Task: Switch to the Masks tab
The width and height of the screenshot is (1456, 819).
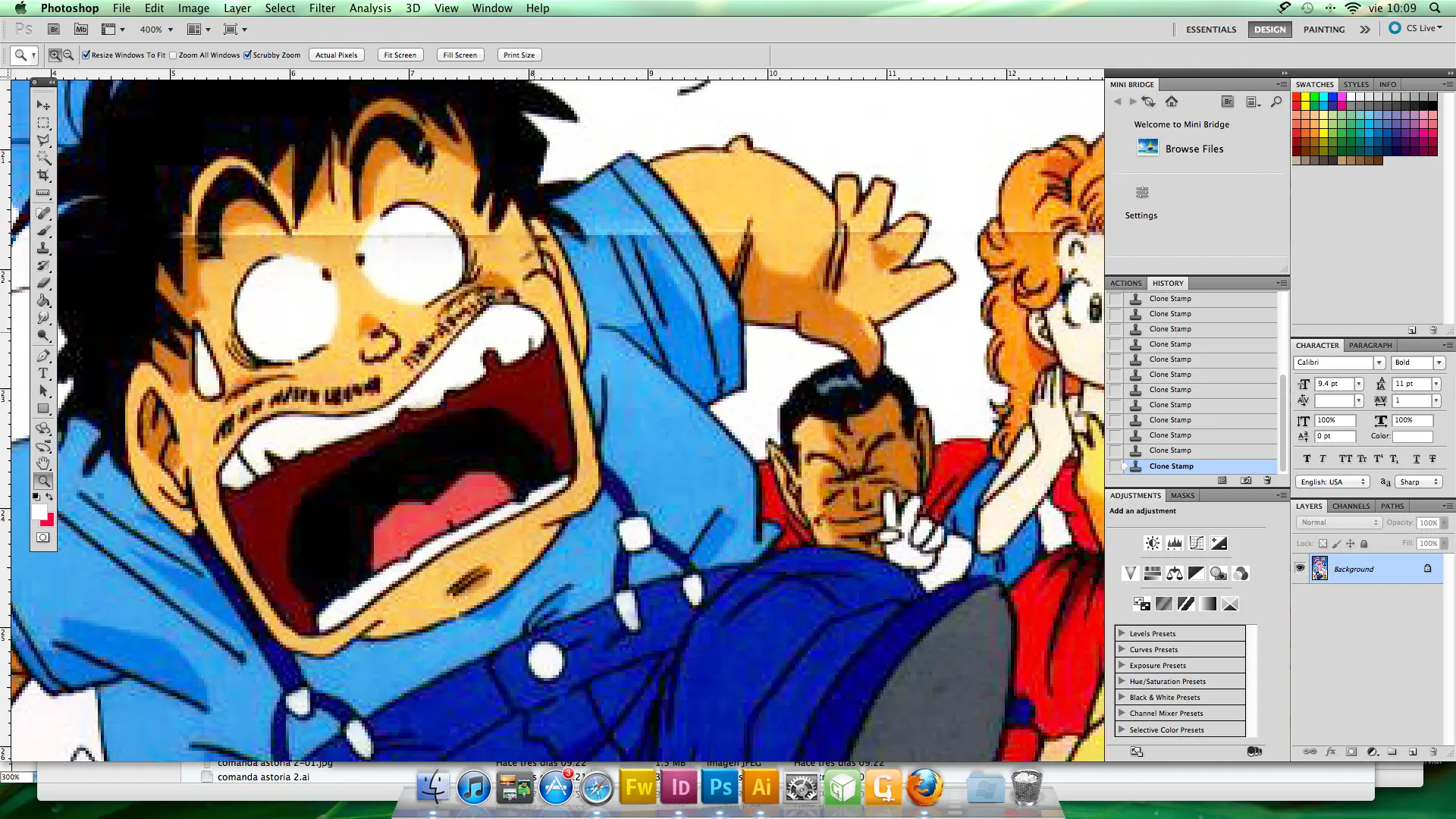Action: [1182, 495]
